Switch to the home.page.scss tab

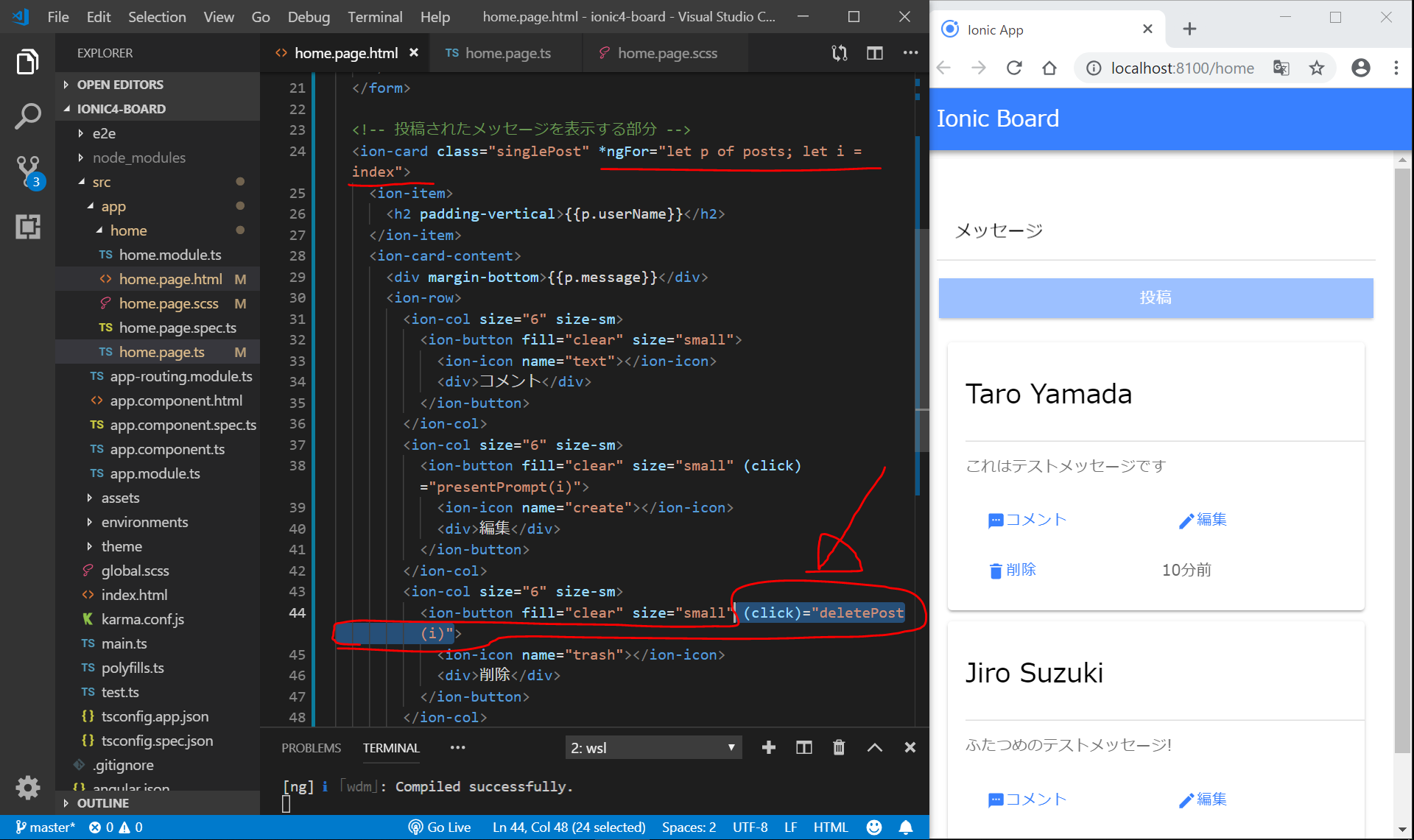(666, 53)
